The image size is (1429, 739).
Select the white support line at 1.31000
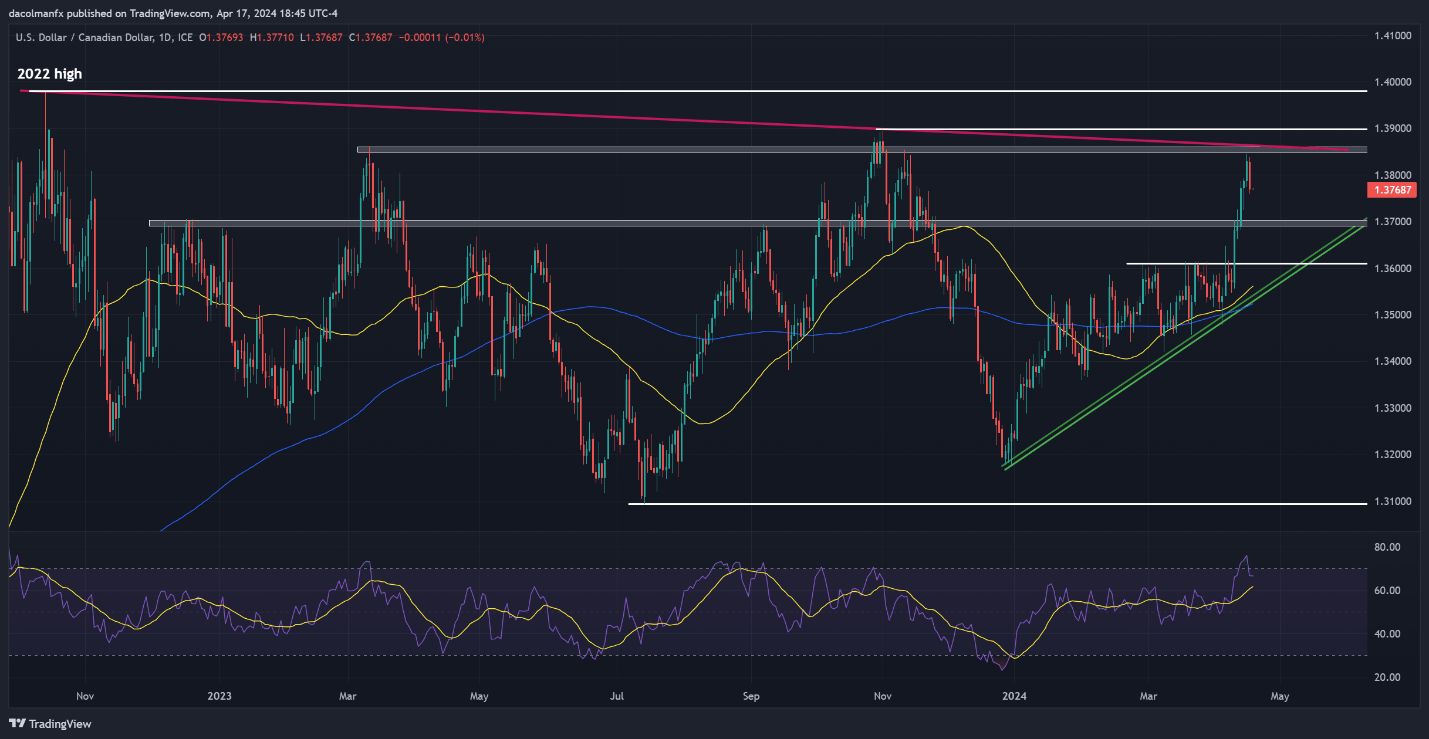point(997,503)
